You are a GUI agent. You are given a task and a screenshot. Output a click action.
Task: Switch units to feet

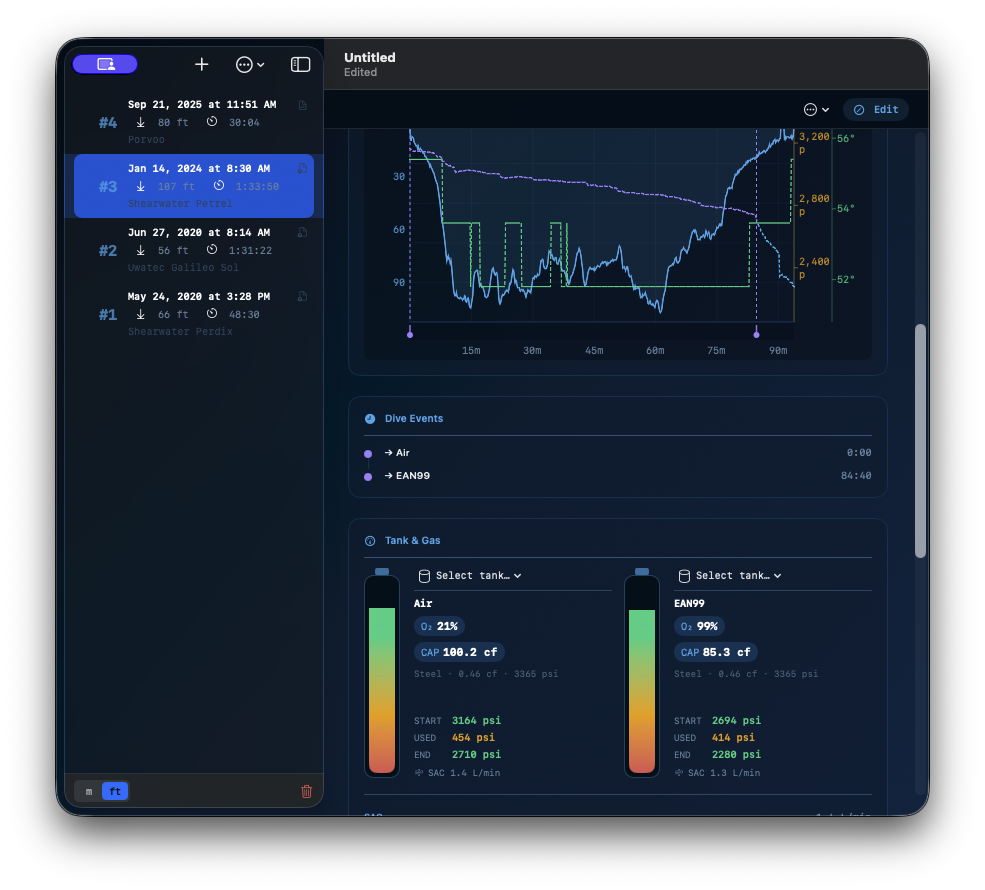click(115, 792)
